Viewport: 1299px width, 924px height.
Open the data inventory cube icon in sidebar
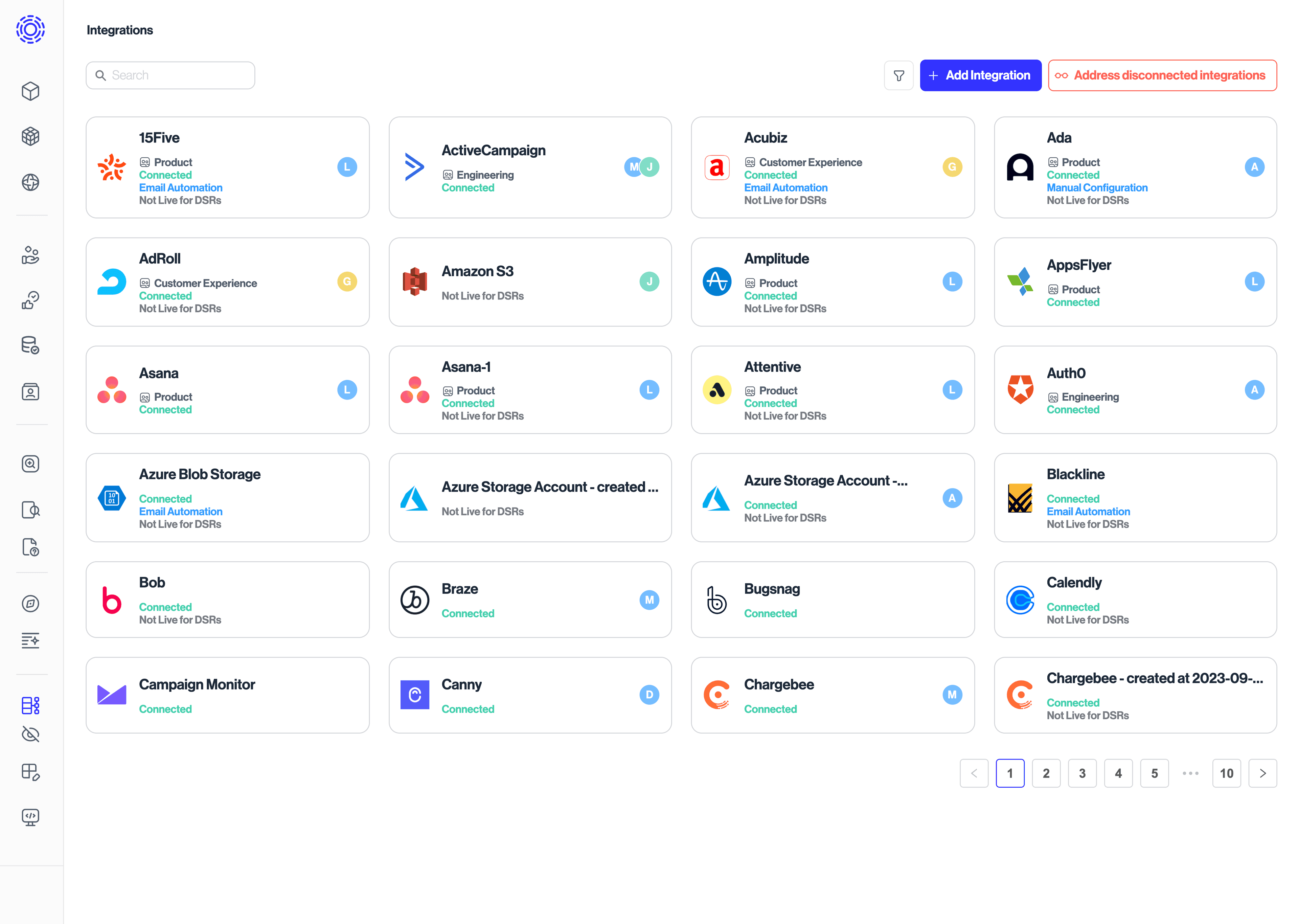click(x=31, y=90)
